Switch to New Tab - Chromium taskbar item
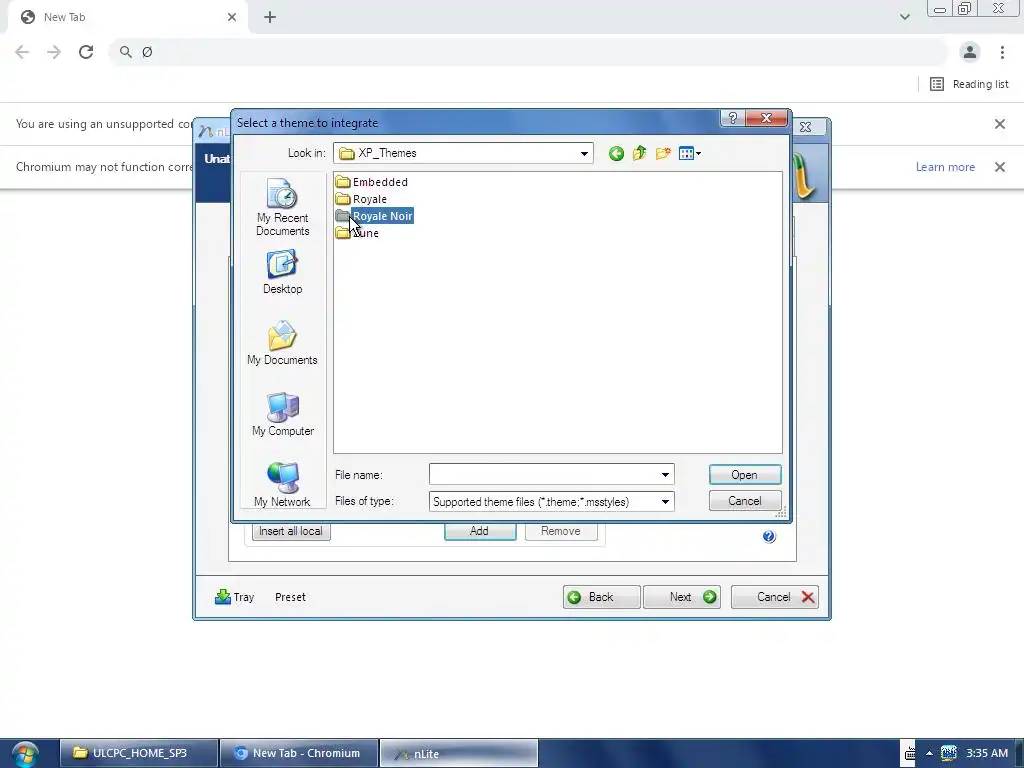 click(x=299, y=753)
